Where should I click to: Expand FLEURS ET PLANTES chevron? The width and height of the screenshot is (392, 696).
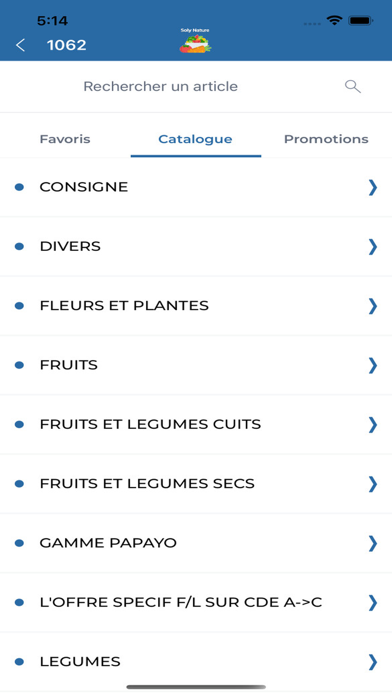372,306
